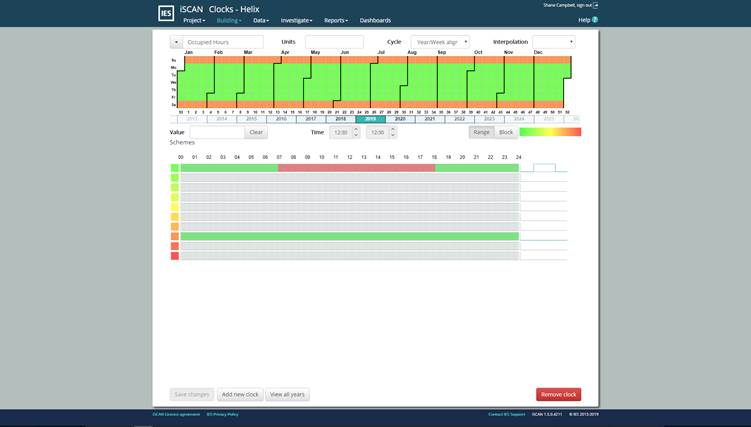
Task: Click the full-day green bar in orange scheme row
Action: coord(350,236)
